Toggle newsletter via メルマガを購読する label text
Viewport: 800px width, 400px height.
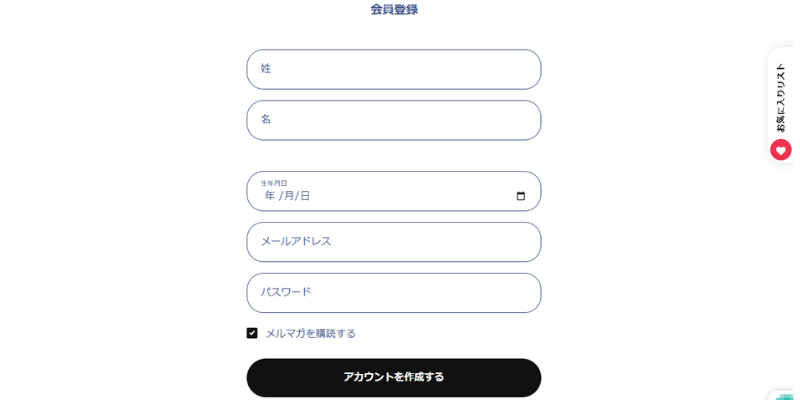pos(310,334)
